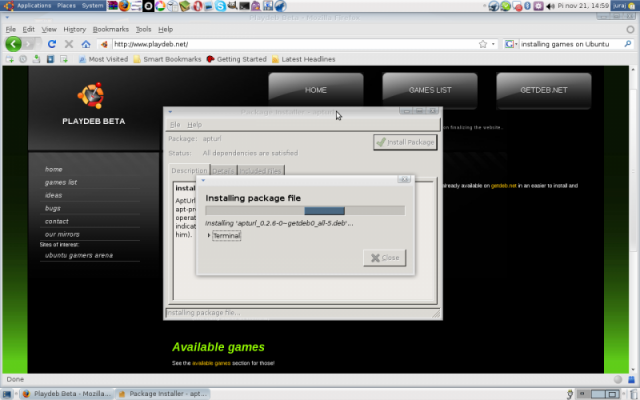640x400 pixels.
Task: Open the Latest Headlines feed bookmark
Action: tap(304, 59)
